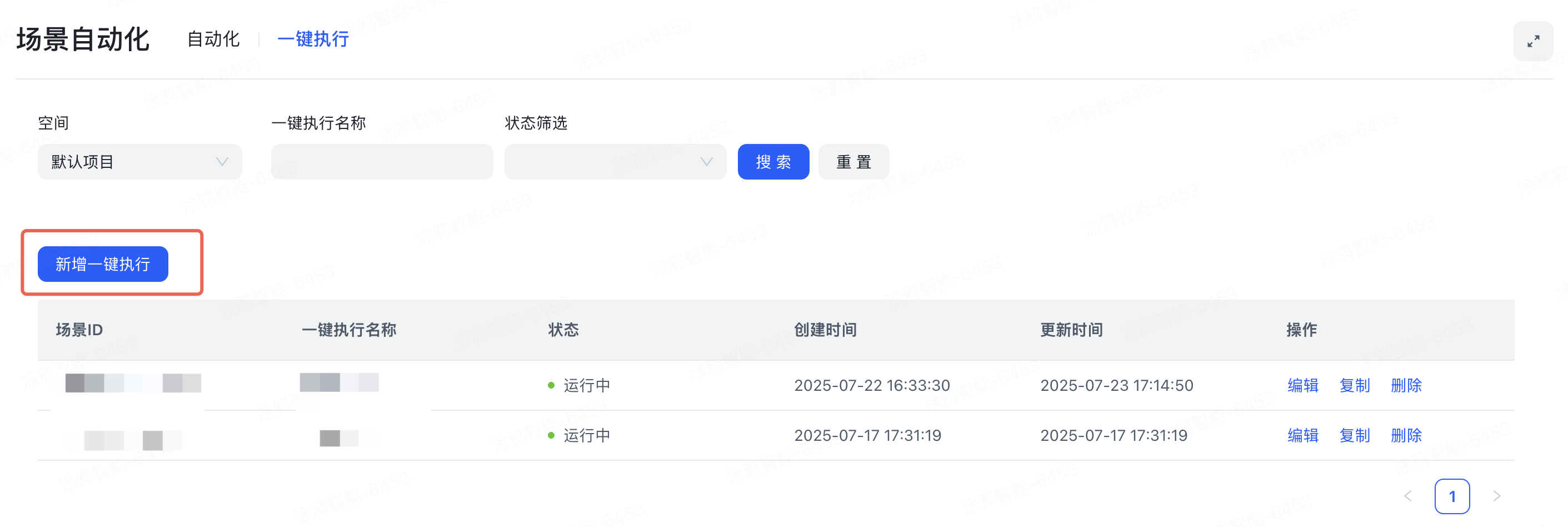Go to the next page with the arrow
Image resolution: width=1568 pixels, height=527 pixels.
tap(1497, 496)
